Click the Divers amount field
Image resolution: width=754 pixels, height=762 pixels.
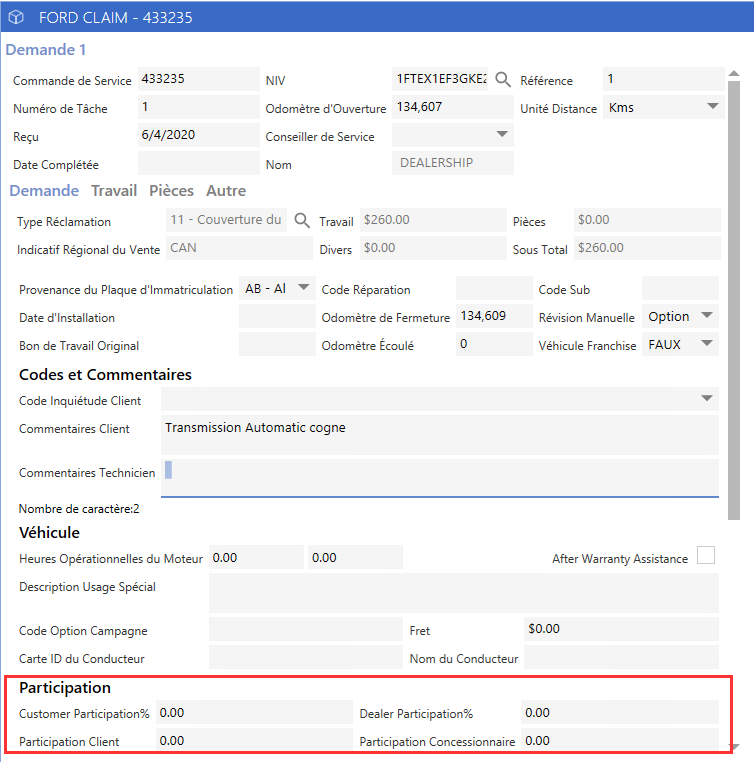pos(433,248)
